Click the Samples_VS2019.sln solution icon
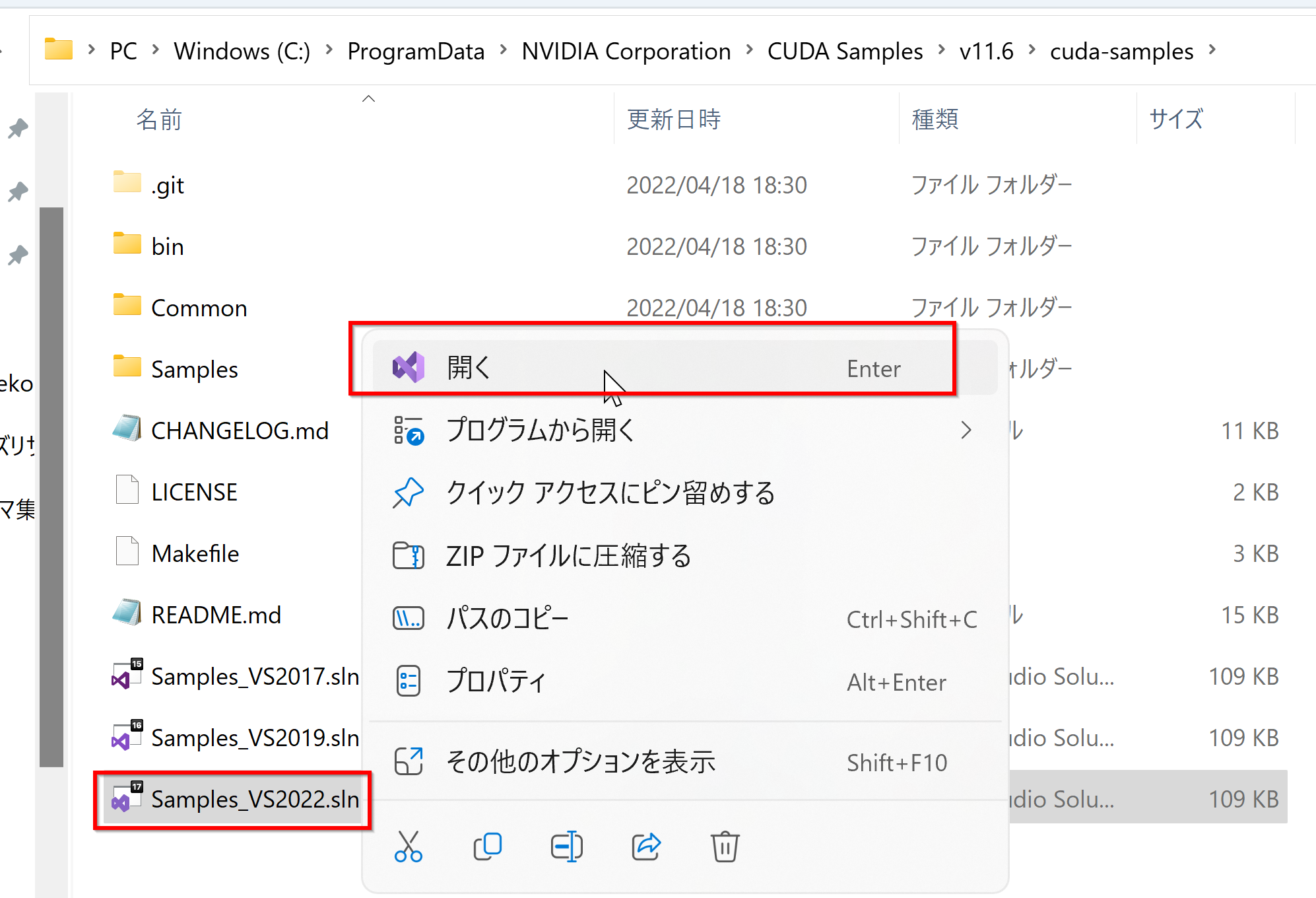This screenshot has width=1316, height=898. pos(127,735)
